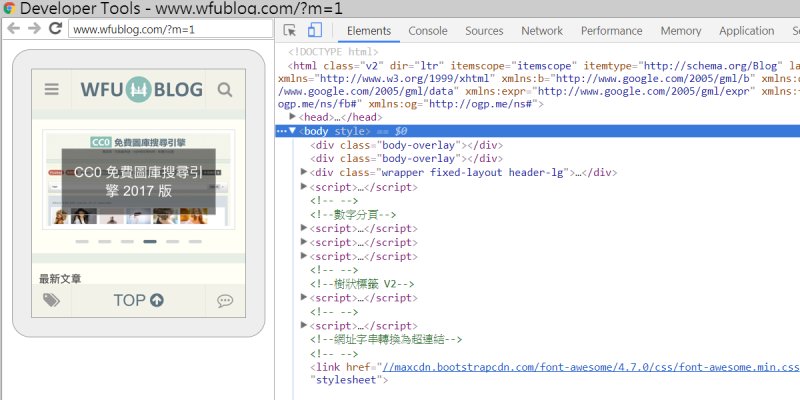Screen dimensions: 800x400
Task: Activate the inspect element picker icon
Action: 290,31
